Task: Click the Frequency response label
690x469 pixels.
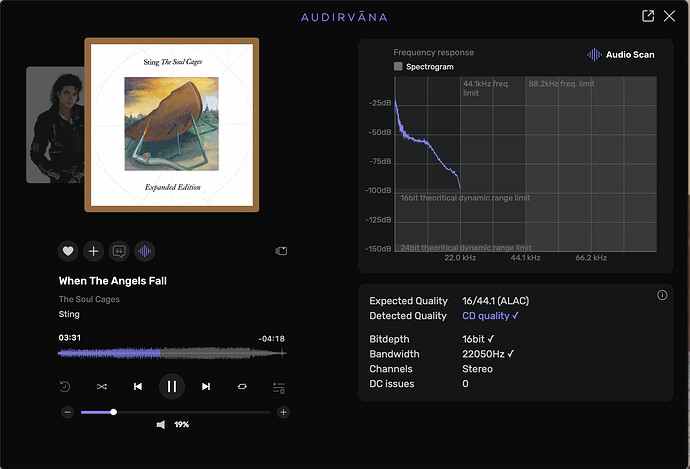Action: tap(433, 52)
